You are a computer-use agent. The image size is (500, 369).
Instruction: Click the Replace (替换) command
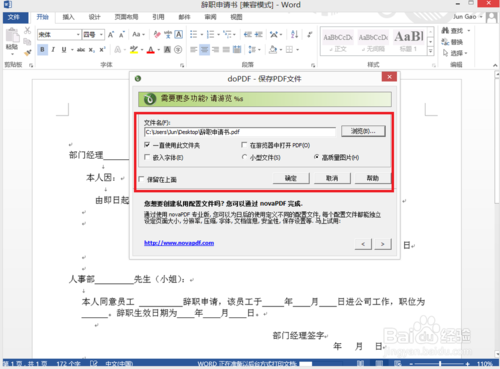coord(452,42)
